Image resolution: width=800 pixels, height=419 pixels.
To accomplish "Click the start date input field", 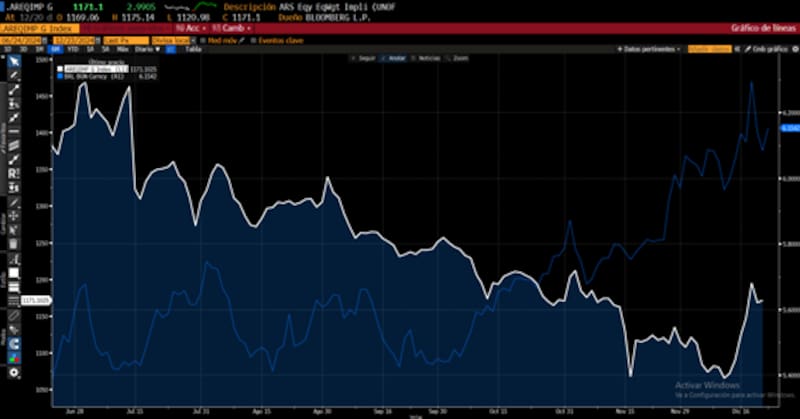I will 20,39.
